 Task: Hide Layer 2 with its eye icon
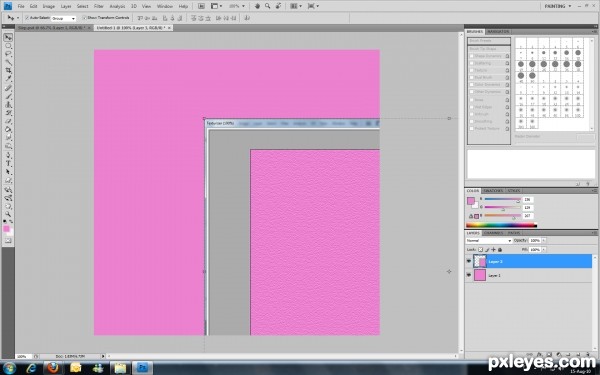click(469, 261)
